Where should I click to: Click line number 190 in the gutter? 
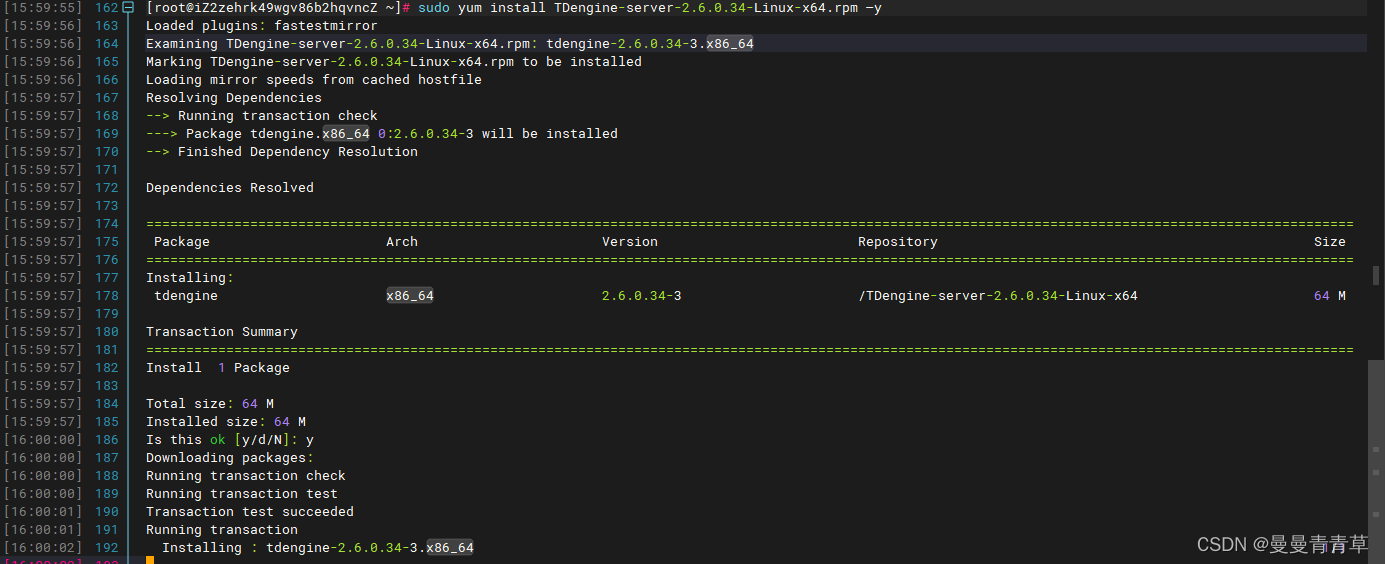tap(107, 512)
